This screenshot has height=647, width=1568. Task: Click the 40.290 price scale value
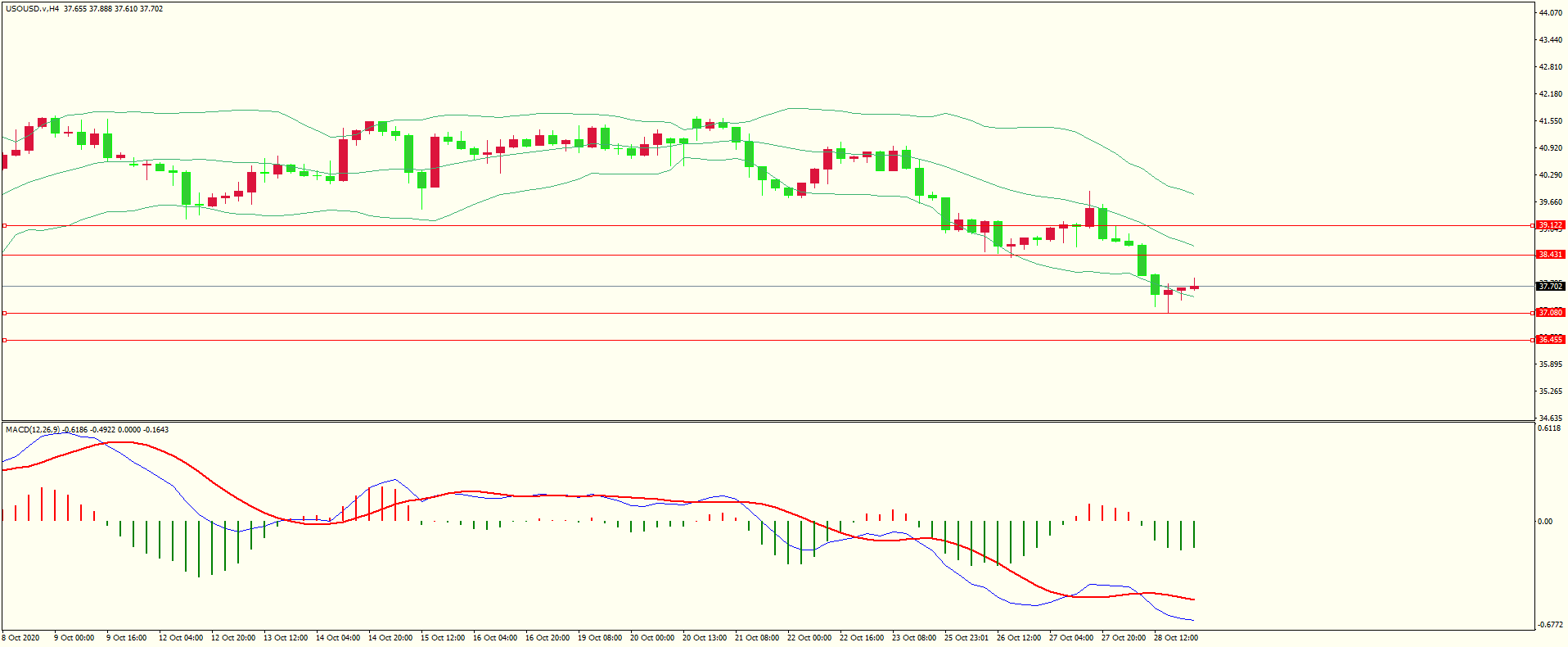pyautogui.click(x=1551, y=175)
